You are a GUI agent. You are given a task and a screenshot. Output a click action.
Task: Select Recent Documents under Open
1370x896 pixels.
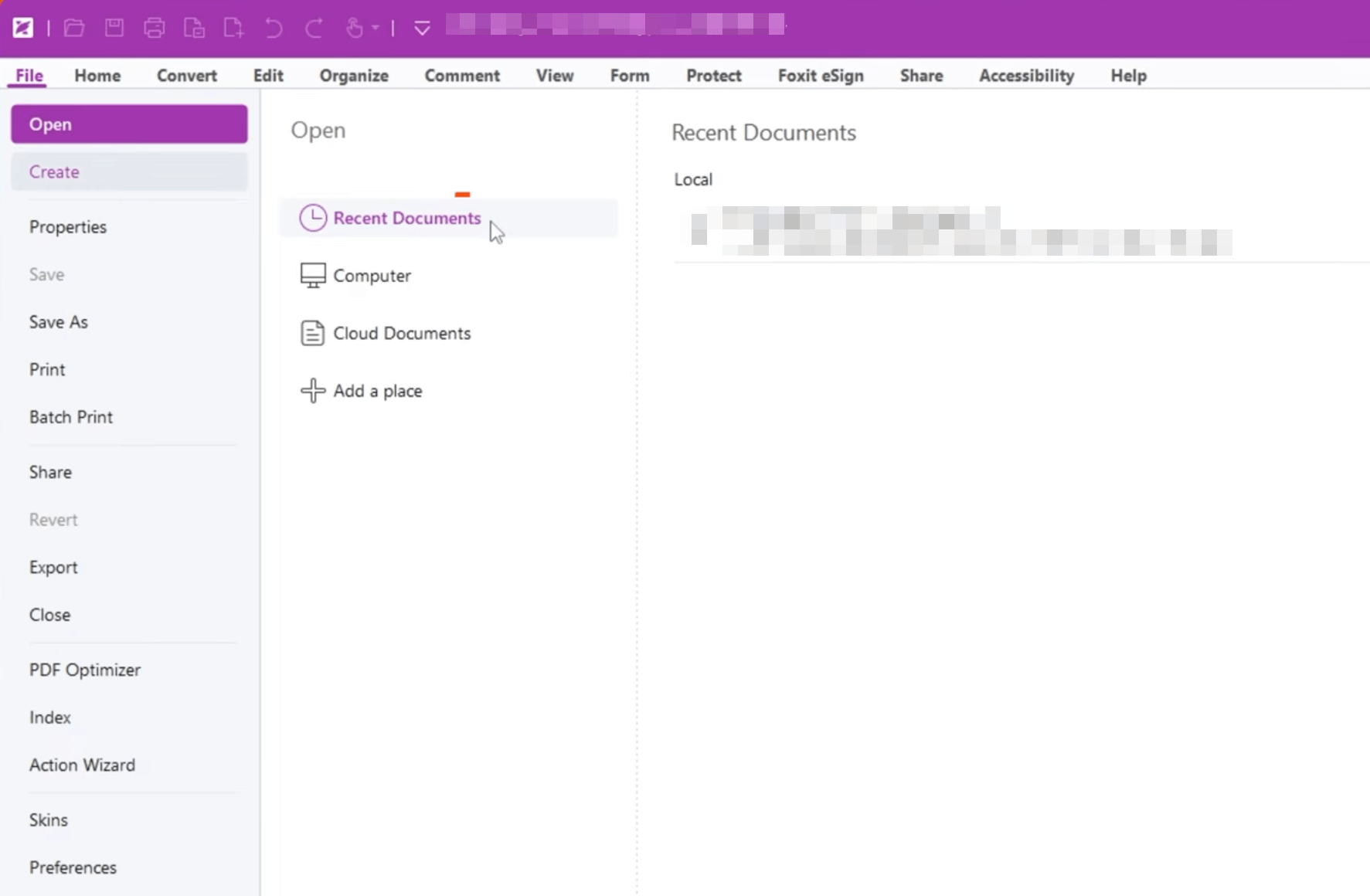click(448, 218)
